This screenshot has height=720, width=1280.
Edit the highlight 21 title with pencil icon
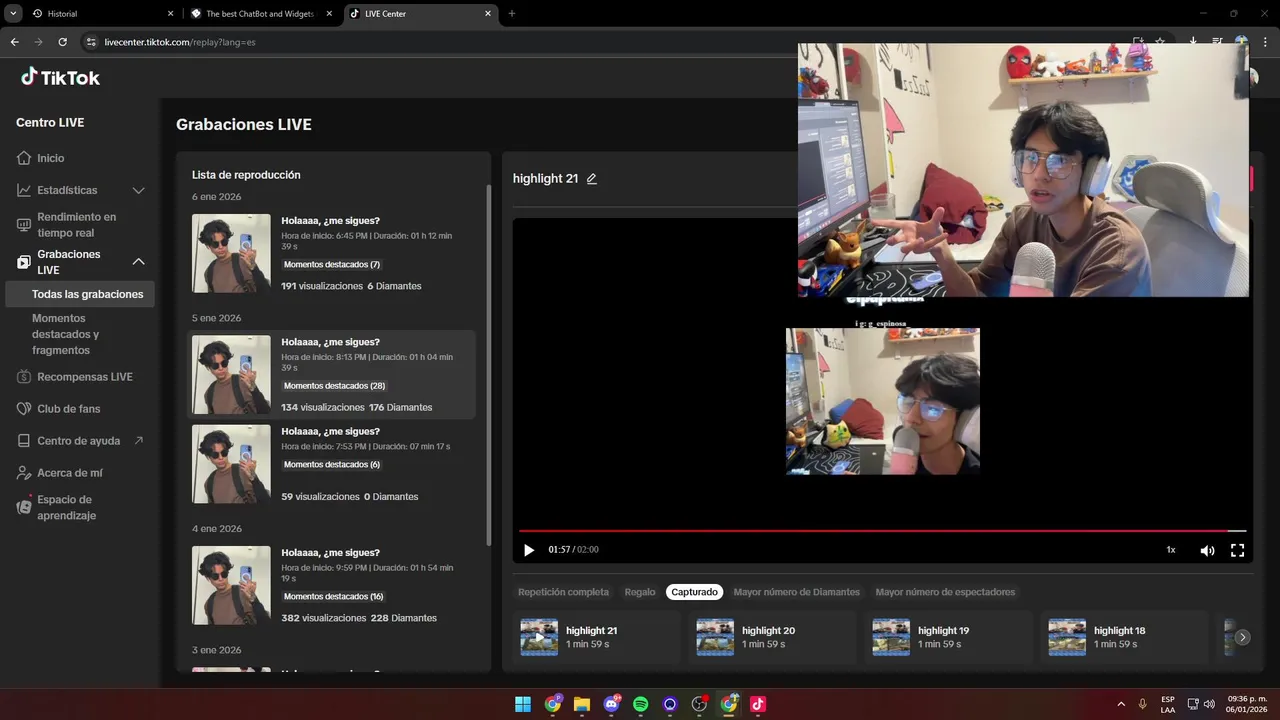click(x=591, y=178)
